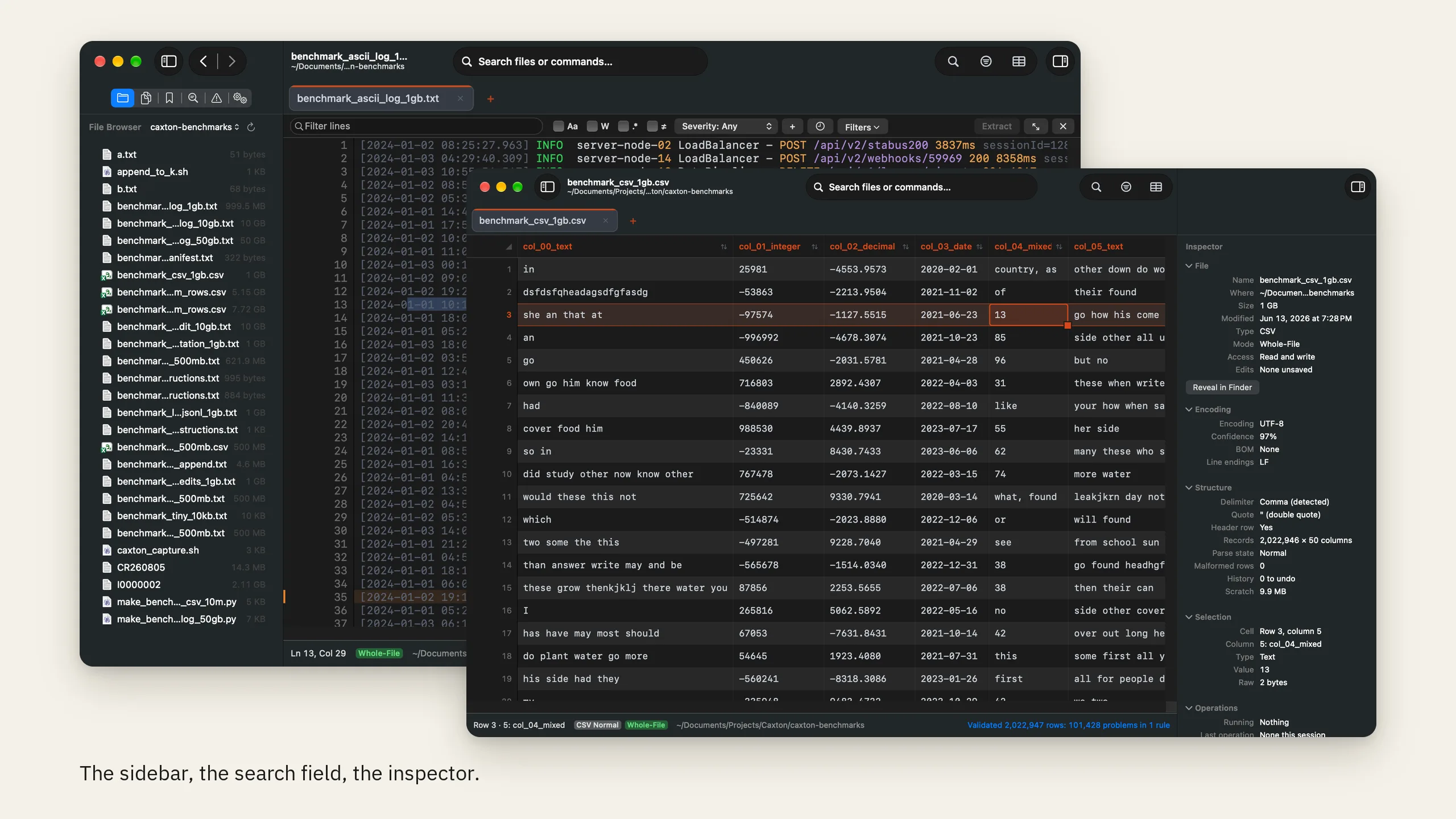Go forward with the right chevron
Viewport: 1456px width, 819px height.
pos(231,61)
